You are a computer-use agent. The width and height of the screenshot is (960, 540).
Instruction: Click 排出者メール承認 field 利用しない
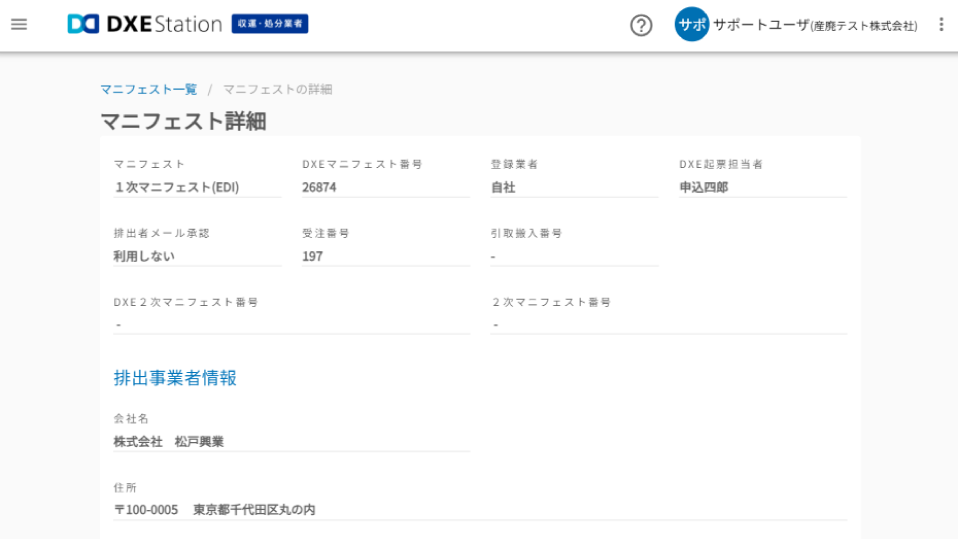(x=197, y=256)
